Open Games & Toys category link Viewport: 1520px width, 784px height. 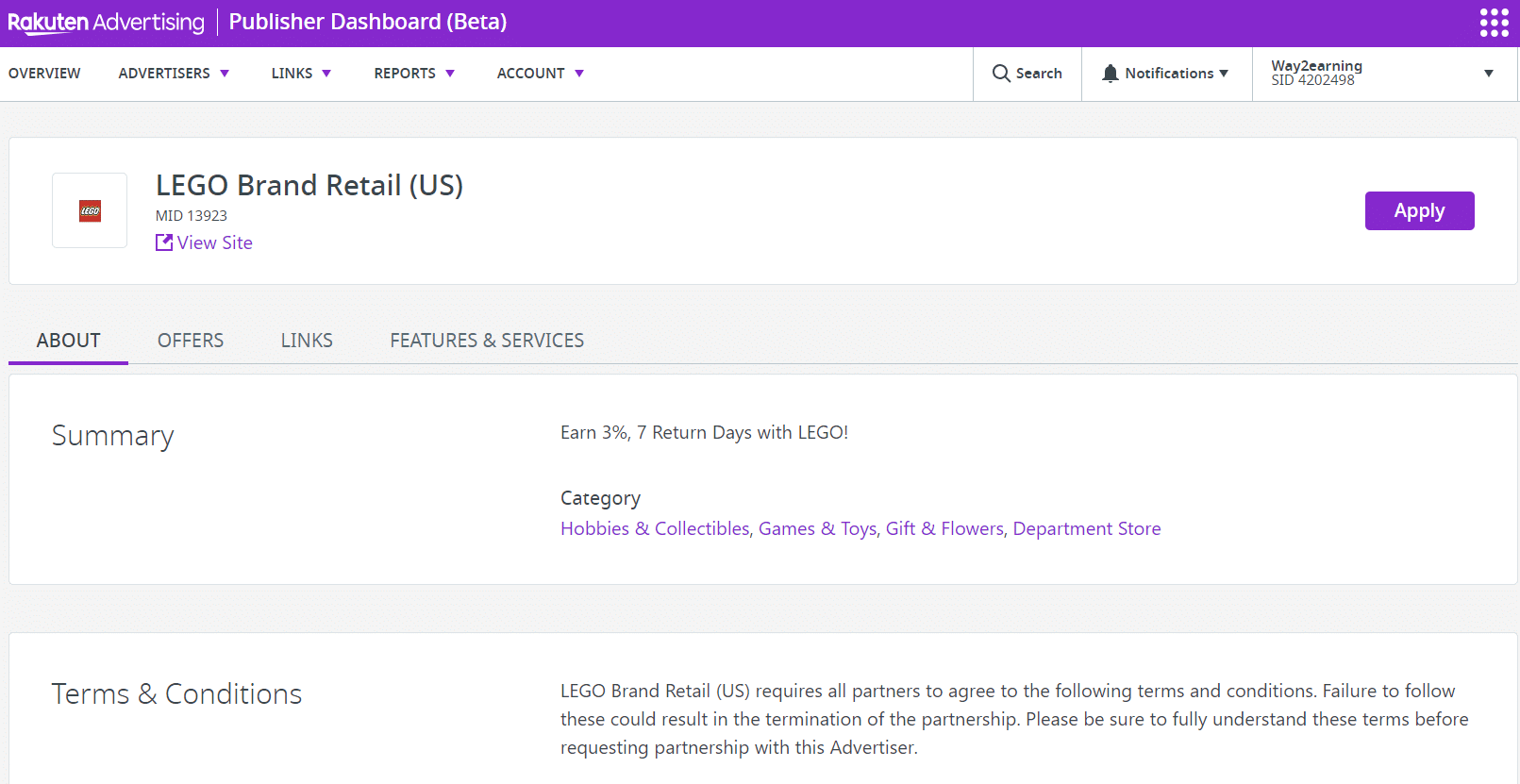818,528
